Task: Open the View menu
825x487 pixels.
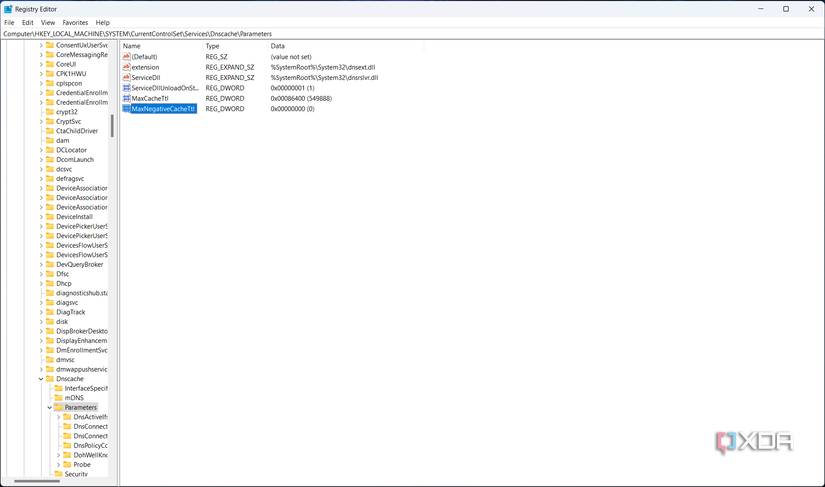Action: coord(48,23)
